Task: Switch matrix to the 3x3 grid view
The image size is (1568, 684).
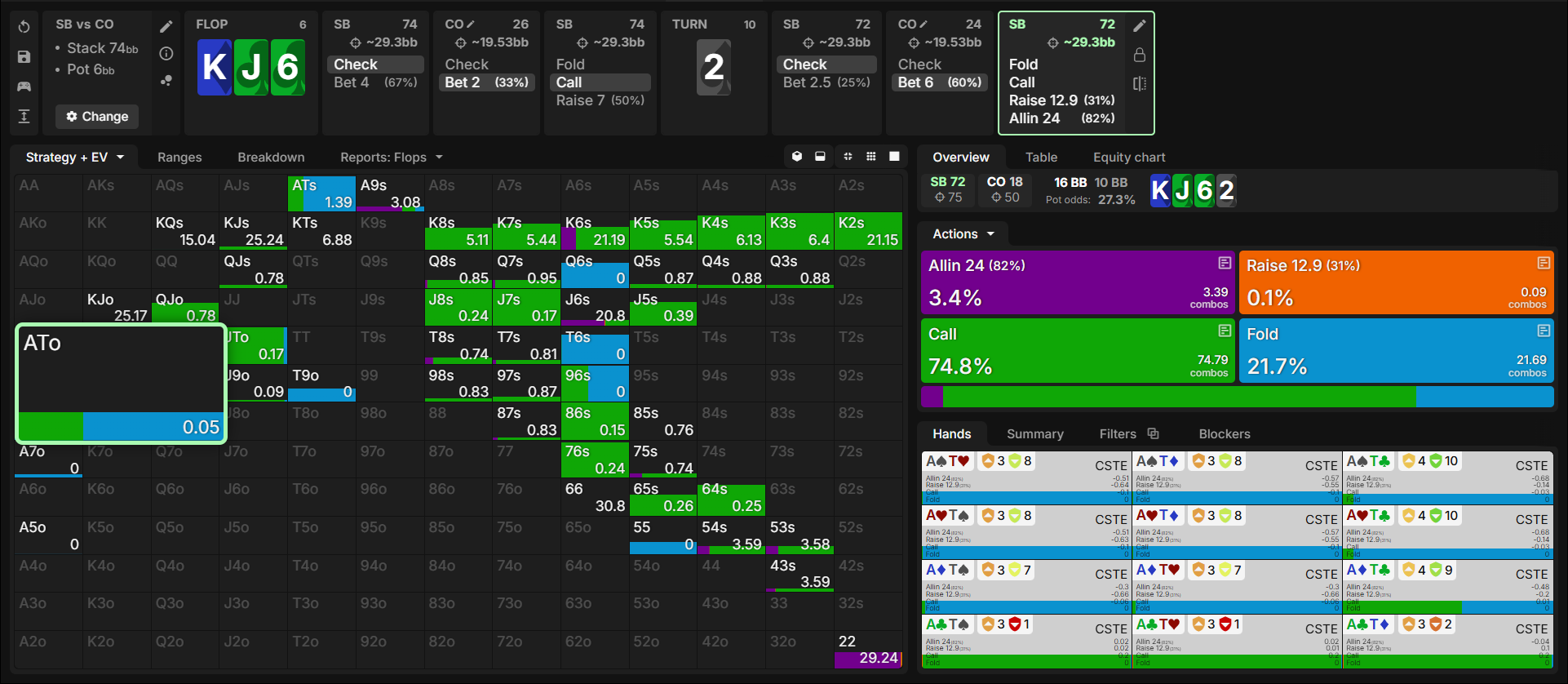Action: pyautogui.click(x=871, y=157)
